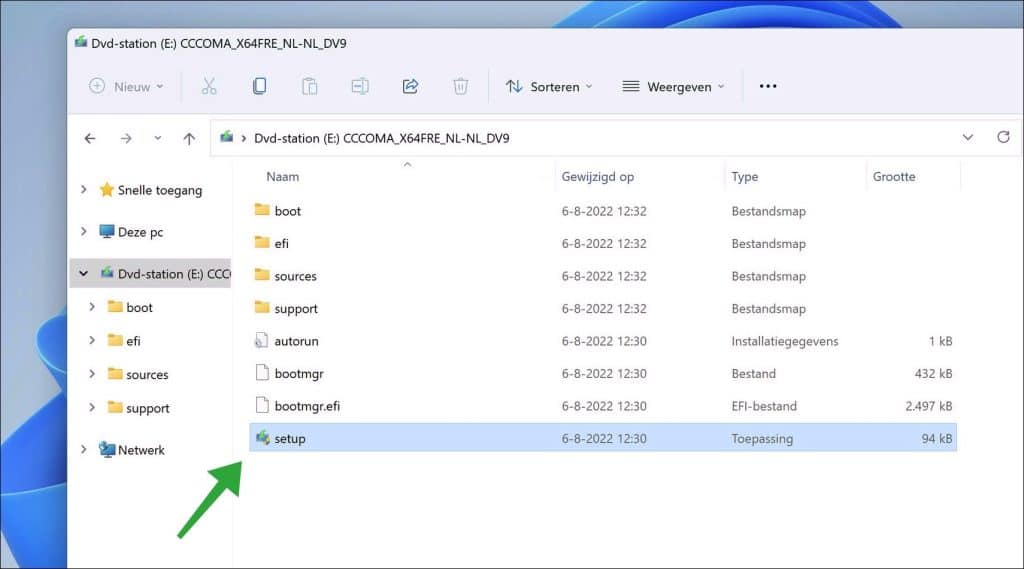
Task: Open the Sorteren dropdown
Action: tap(549, 86)
